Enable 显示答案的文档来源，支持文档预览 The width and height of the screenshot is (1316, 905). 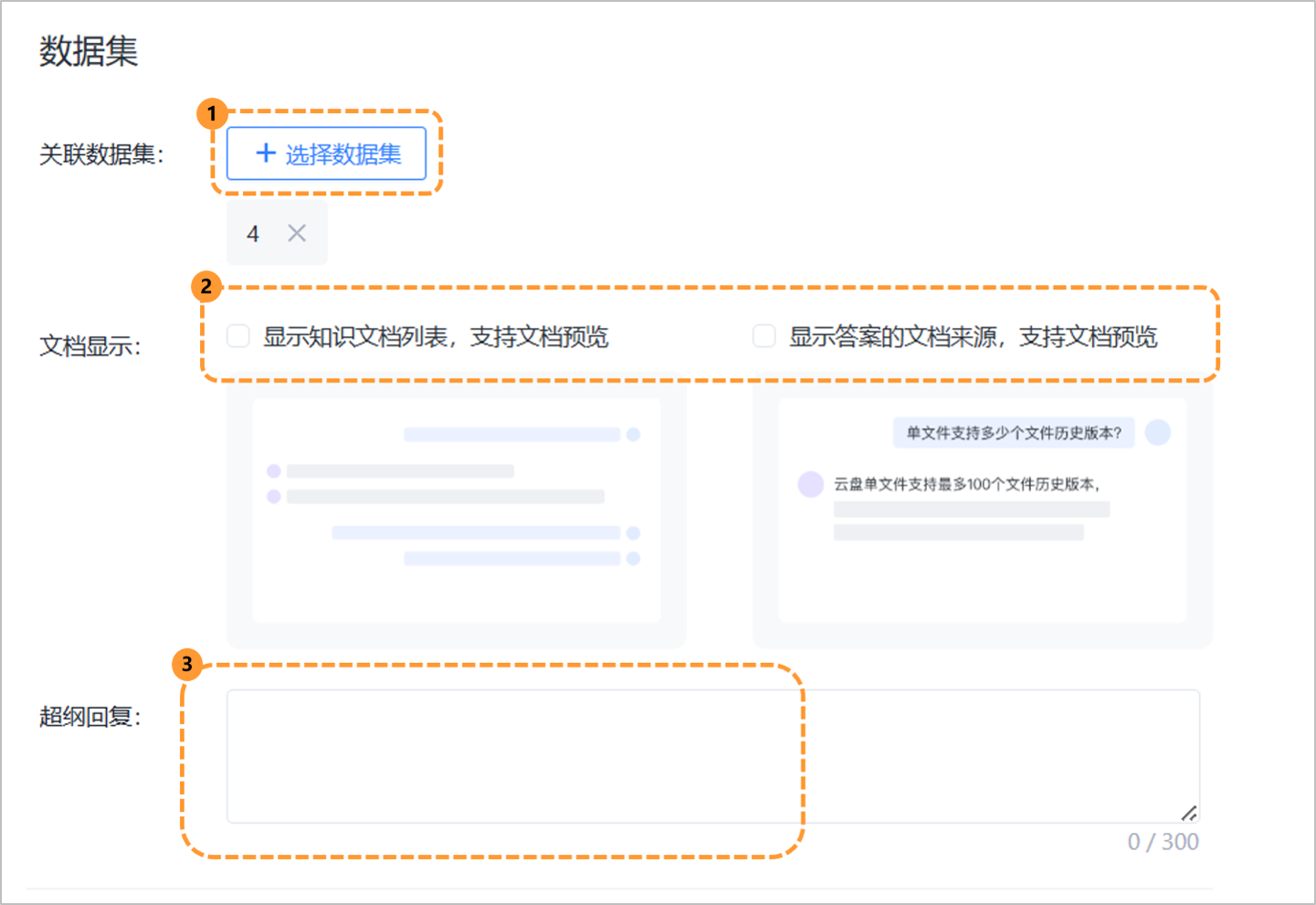point(763,336)
